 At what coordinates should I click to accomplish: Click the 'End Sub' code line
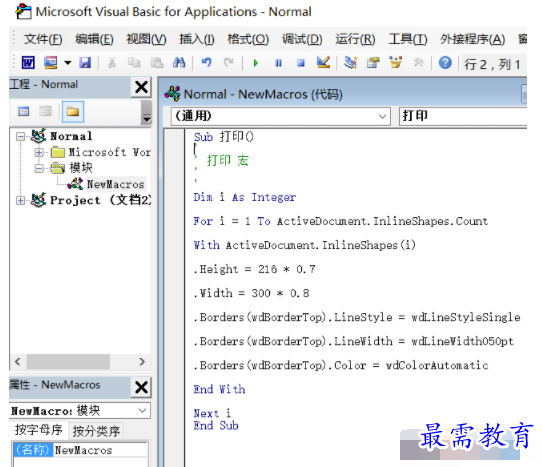pos(216,426)
